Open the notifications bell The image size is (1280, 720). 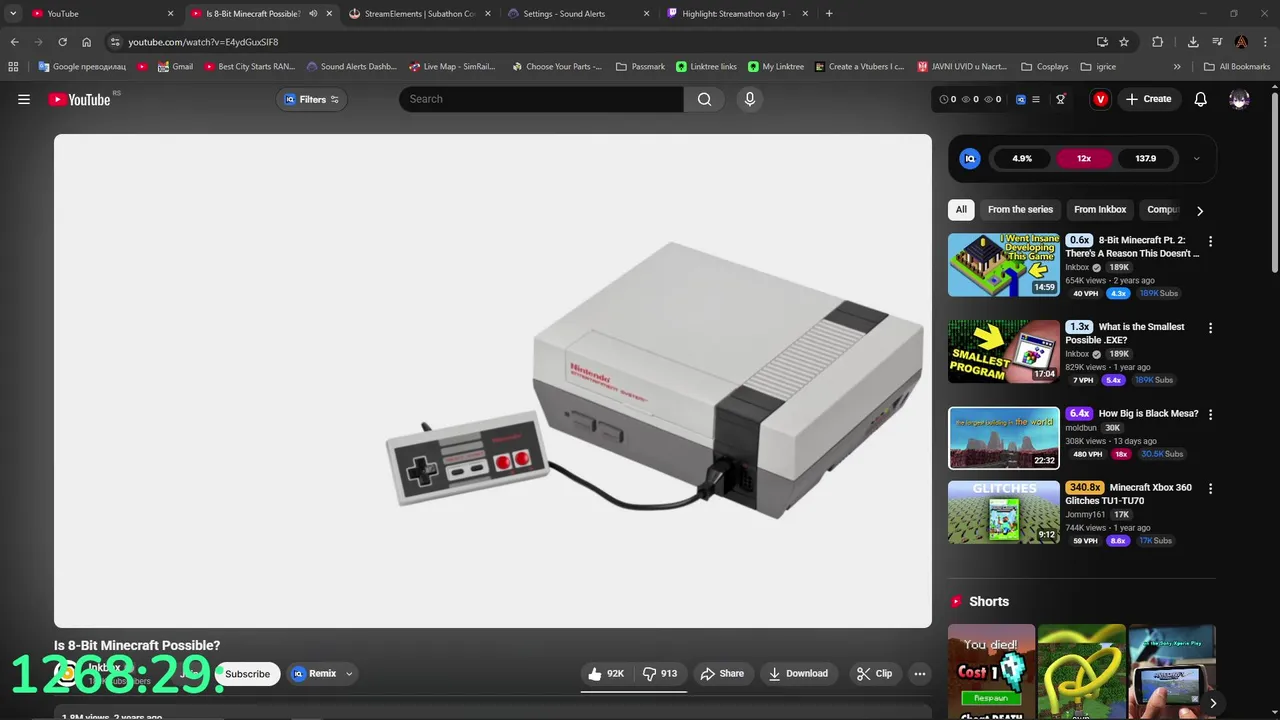coord(1201,99)
